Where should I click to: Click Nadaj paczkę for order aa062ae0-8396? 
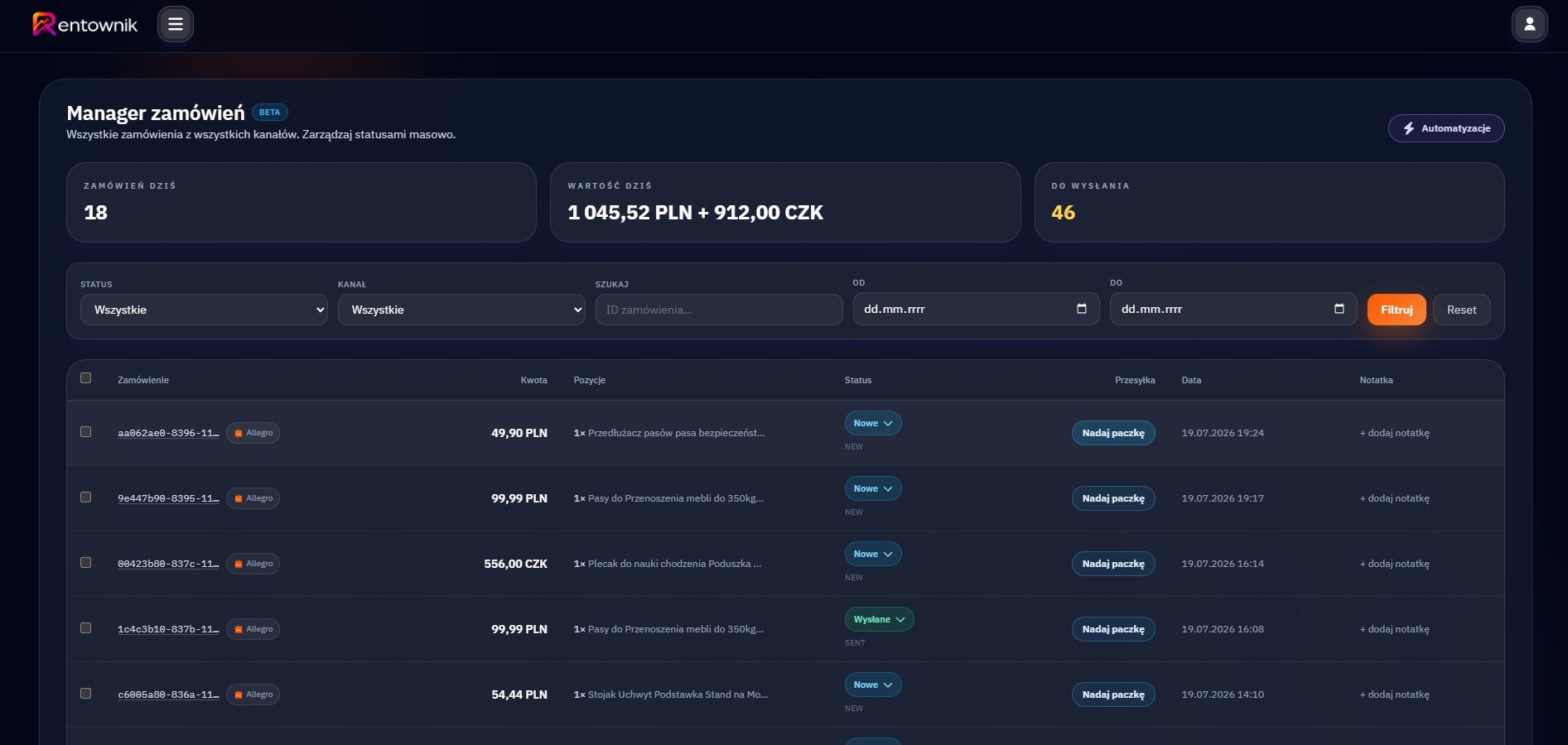point(1113,433)
